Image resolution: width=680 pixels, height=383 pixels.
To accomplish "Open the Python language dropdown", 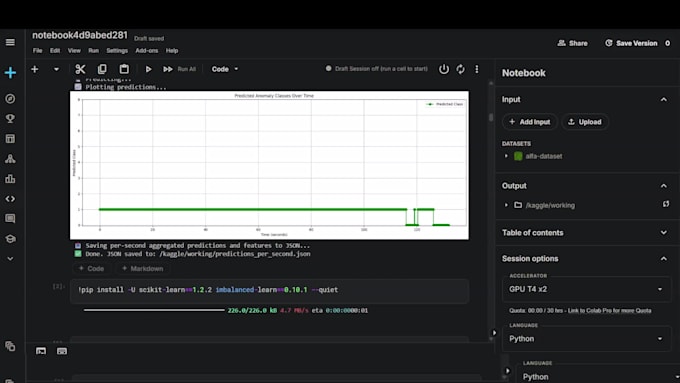I will pyautogui.click(x=586, y=339).
